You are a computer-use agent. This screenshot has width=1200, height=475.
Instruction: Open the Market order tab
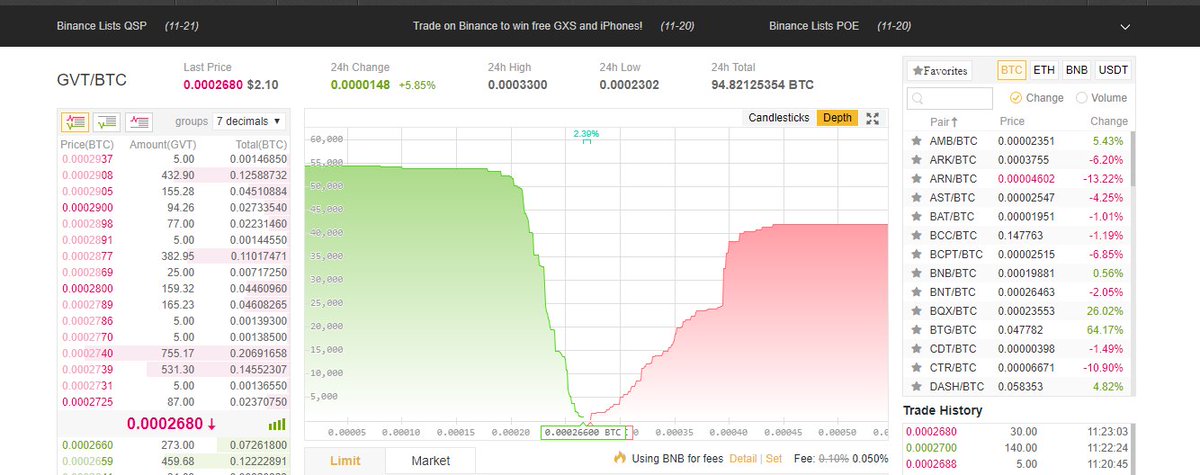click(x=430, y=461)
